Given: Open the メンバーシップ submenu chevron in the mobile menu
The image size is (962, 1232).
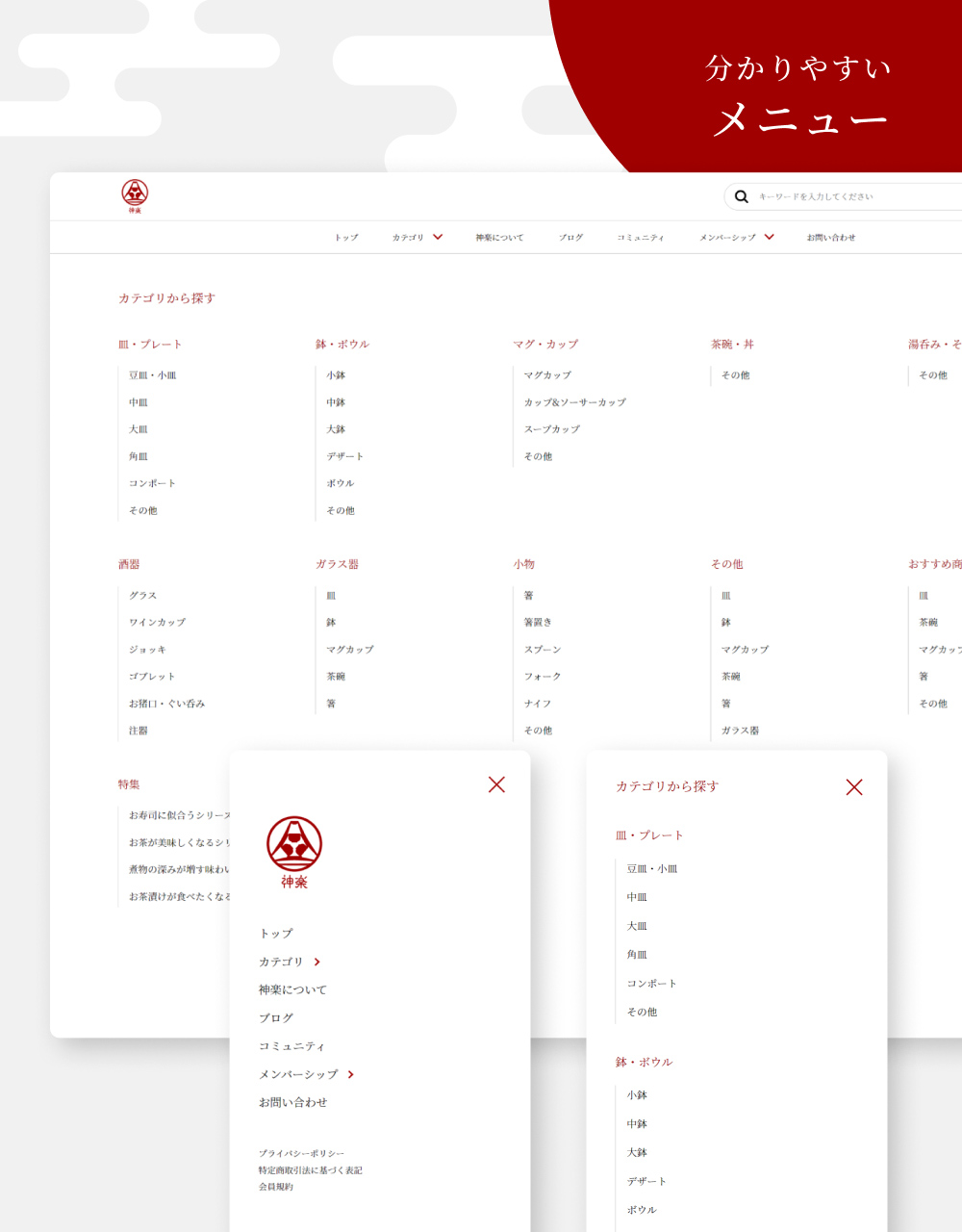Looking at the screenshot, I should 351,1074.
